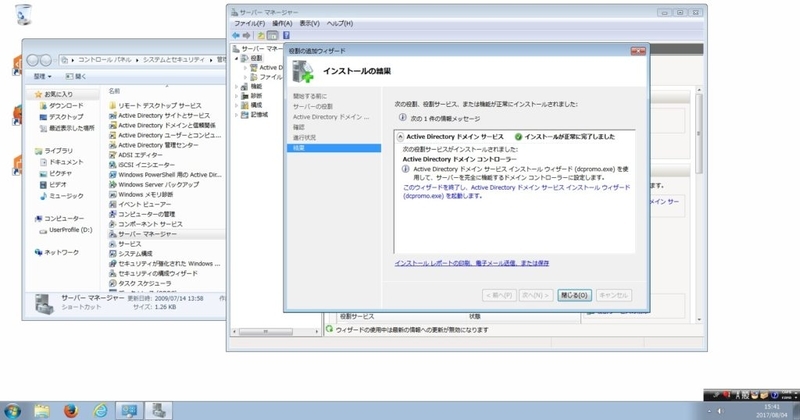Click ダウンロード in Explorer favorites
The width and height of the screenshot is (800, 420).
click(61, 106)
